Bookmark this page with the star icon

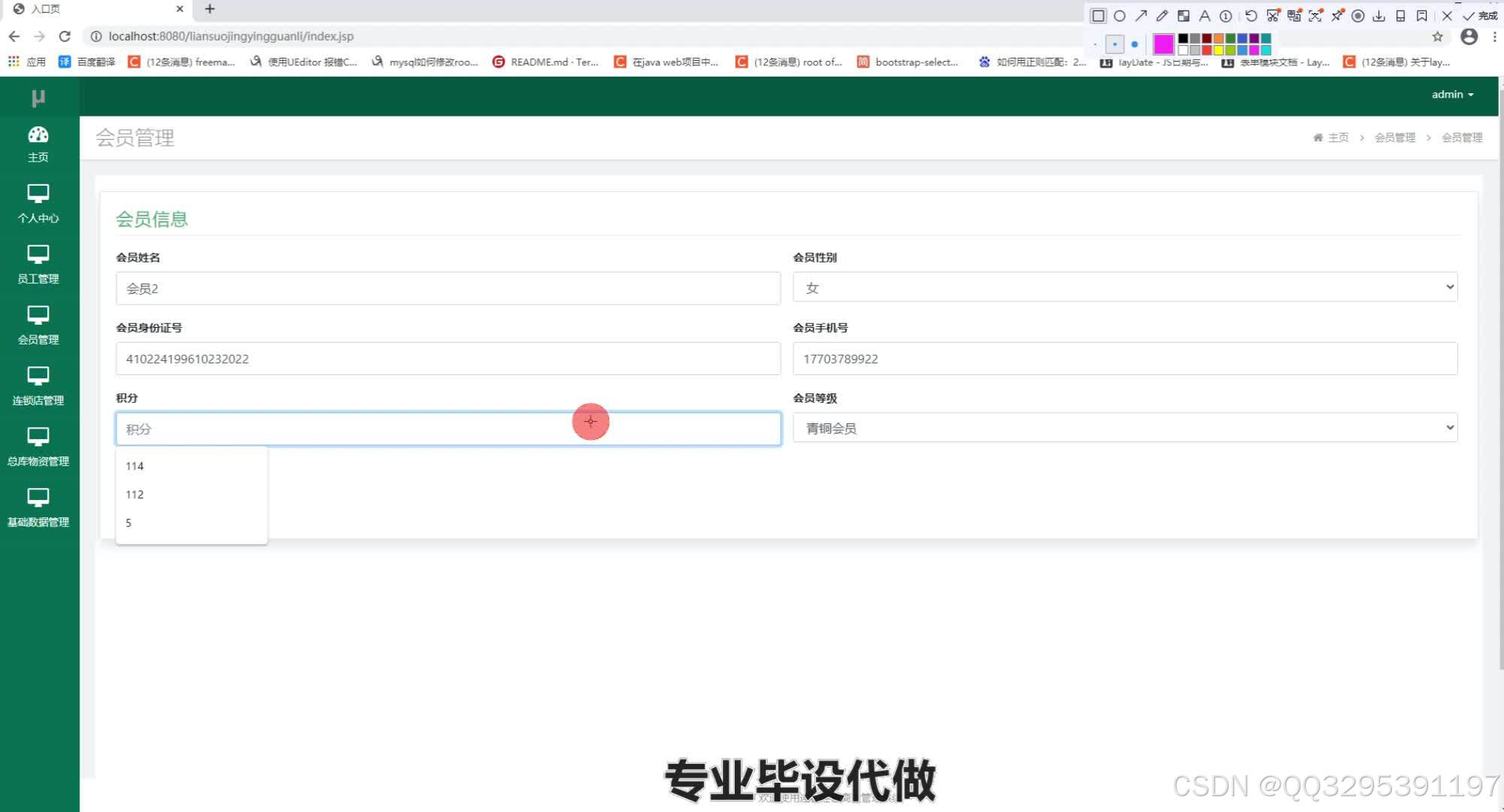(1437, 36)
